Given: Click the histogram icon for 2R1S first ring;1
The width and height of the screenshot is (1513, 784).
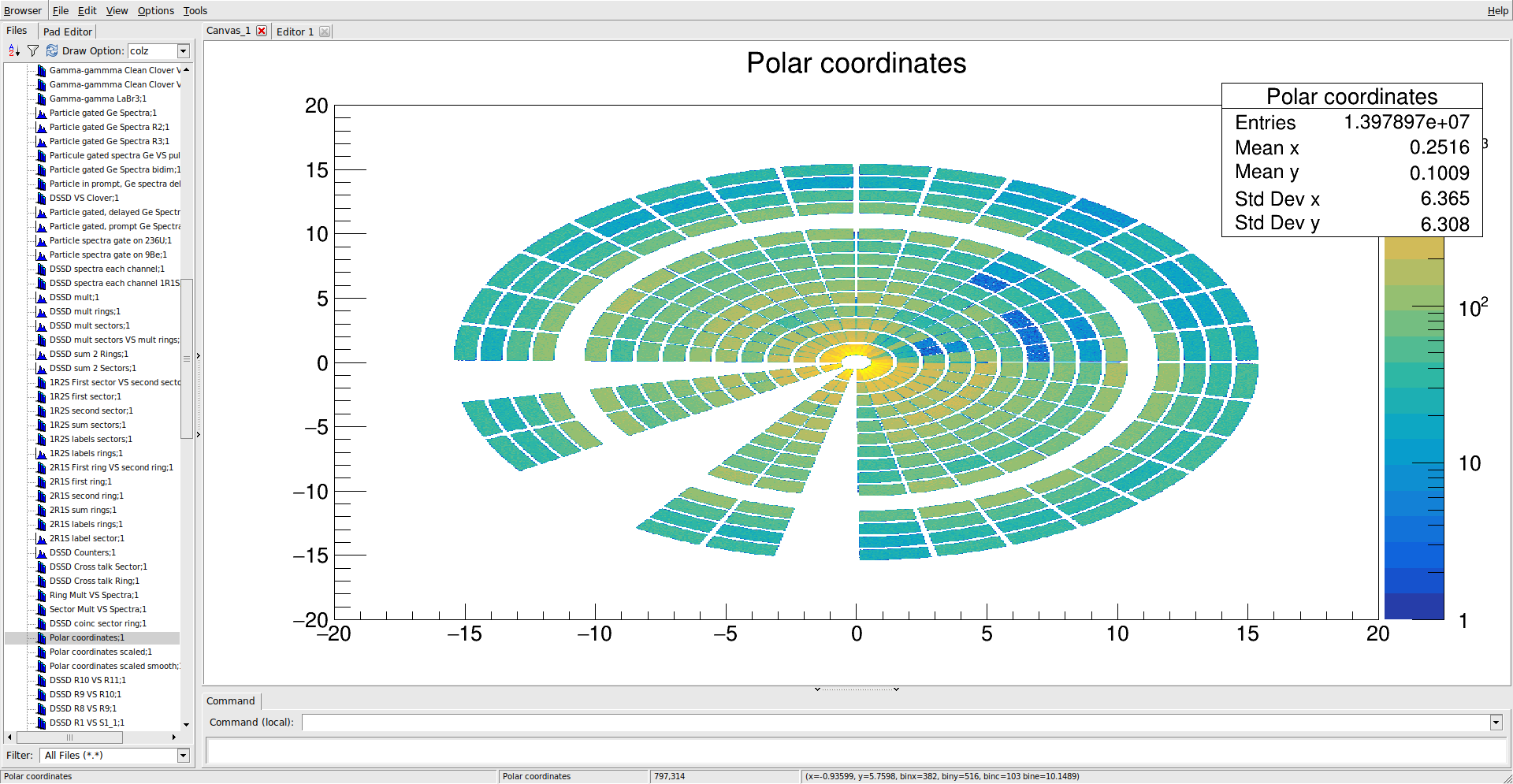Looking at the screenshot, I should (42, 482).
